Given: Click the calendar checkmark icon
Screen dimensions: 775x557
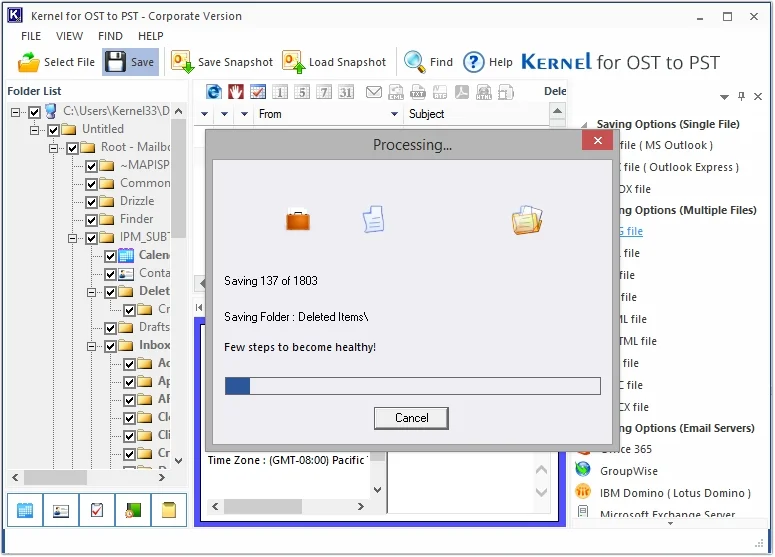Looking at the screenshot, I should [x=258, y=92].
